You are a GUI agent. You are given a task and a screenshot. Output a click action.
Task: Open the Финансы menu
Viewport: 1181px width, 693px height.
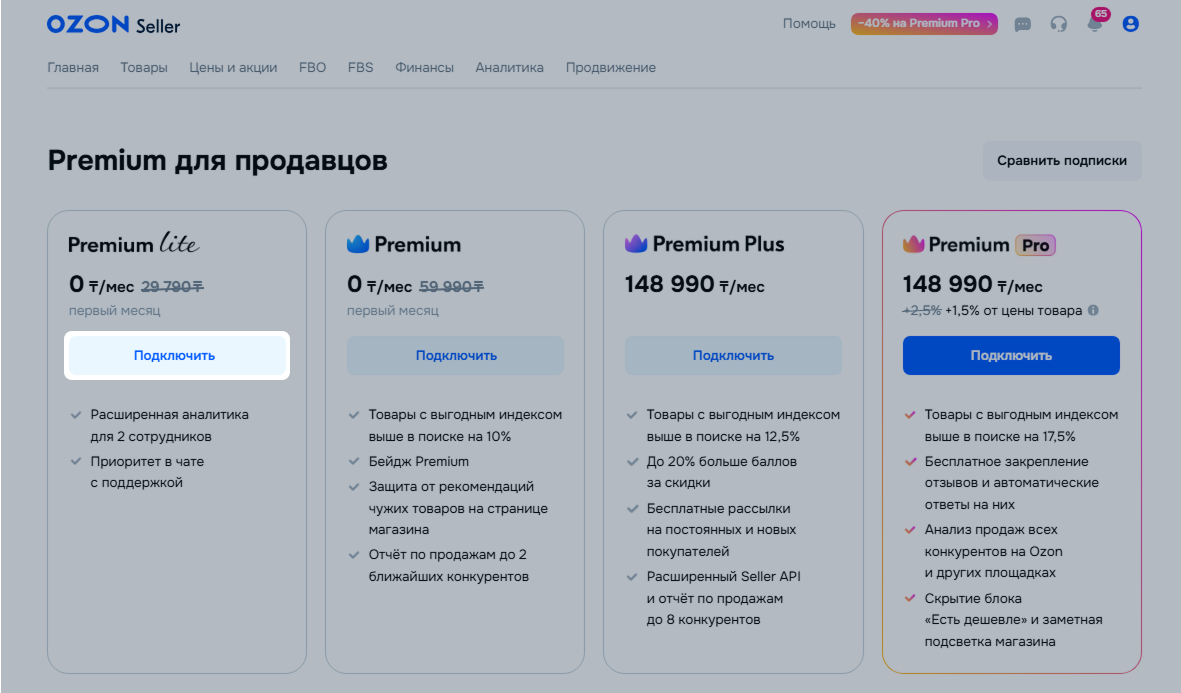pos(424,68)
